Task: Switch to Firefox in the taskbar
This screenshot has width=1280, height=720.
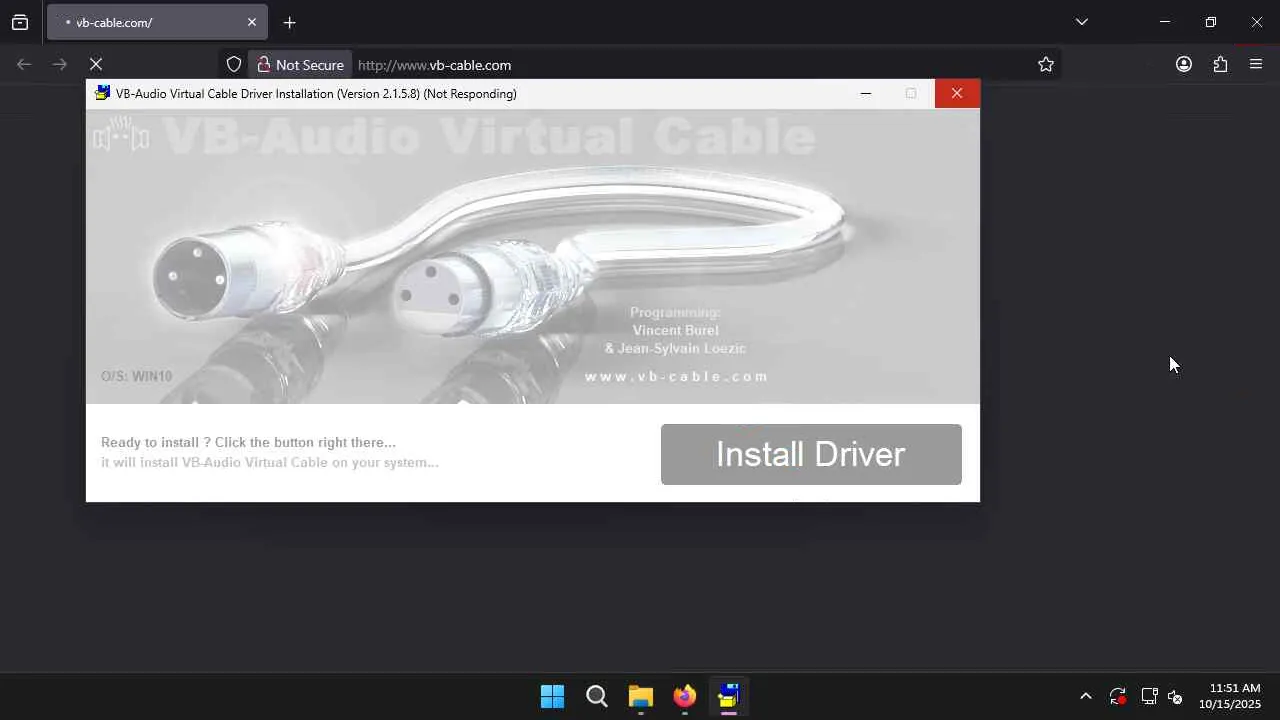Action: coord(685,696)
